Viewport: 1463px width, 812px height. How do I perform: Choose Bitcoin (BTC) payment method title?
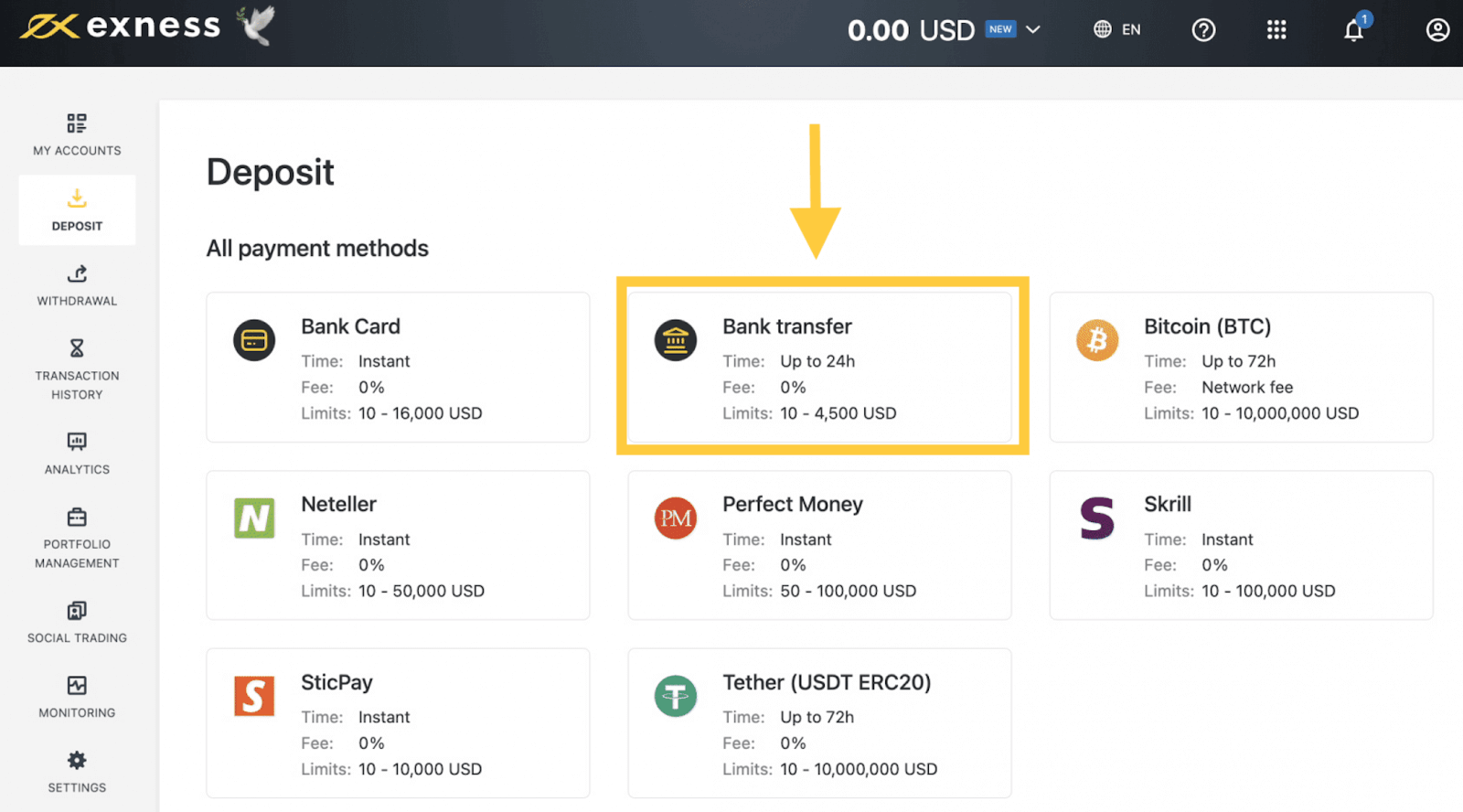1208,326
